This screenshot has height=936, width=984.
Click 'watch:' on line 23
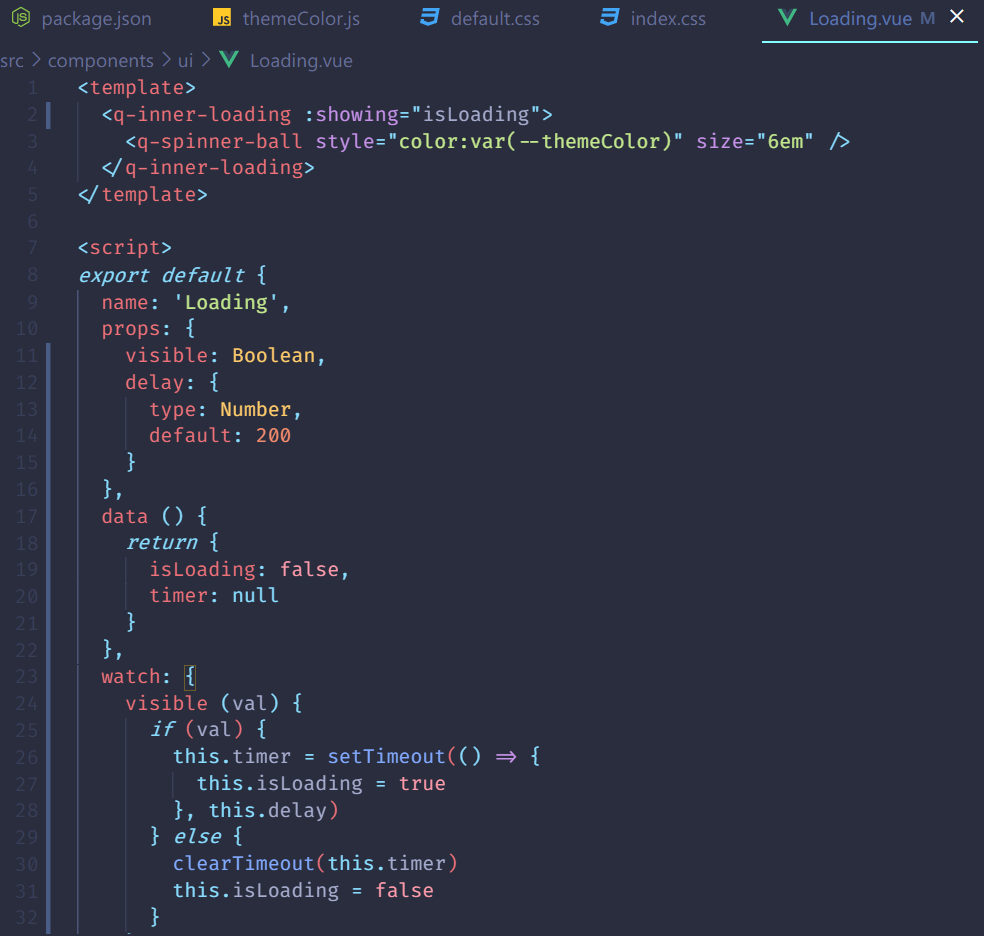[136, 676]
